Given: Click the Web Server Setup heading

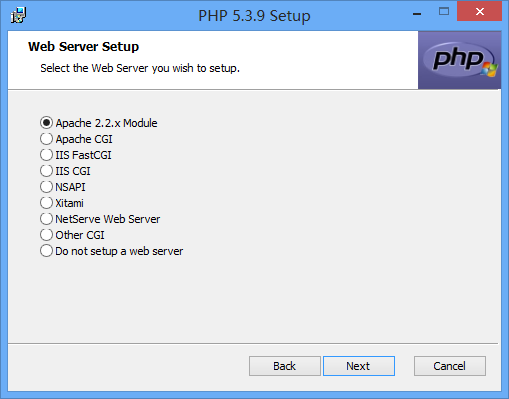Looking at the screenshot, I should (83, 46).
